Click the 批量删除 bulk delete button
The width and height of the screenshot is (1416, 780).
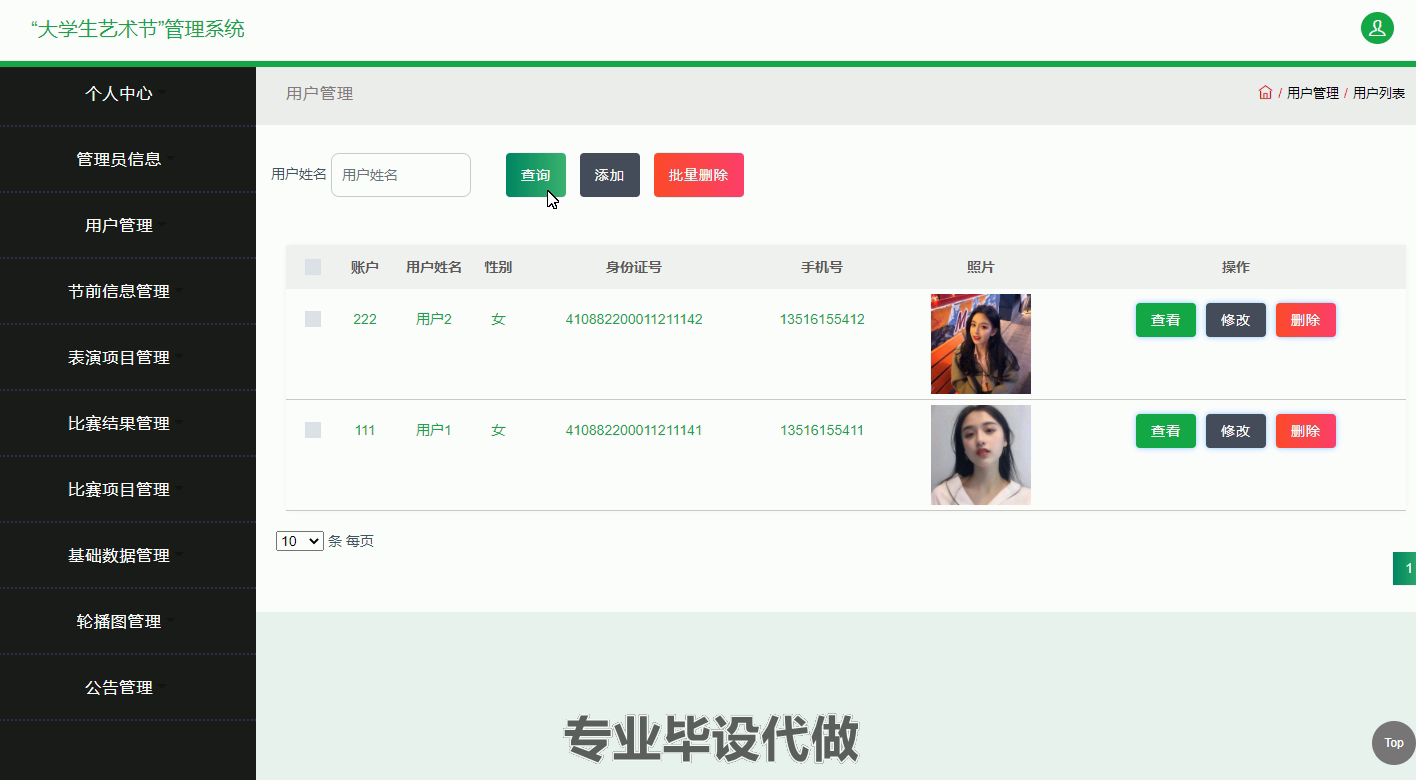click(x=699, y=175)
